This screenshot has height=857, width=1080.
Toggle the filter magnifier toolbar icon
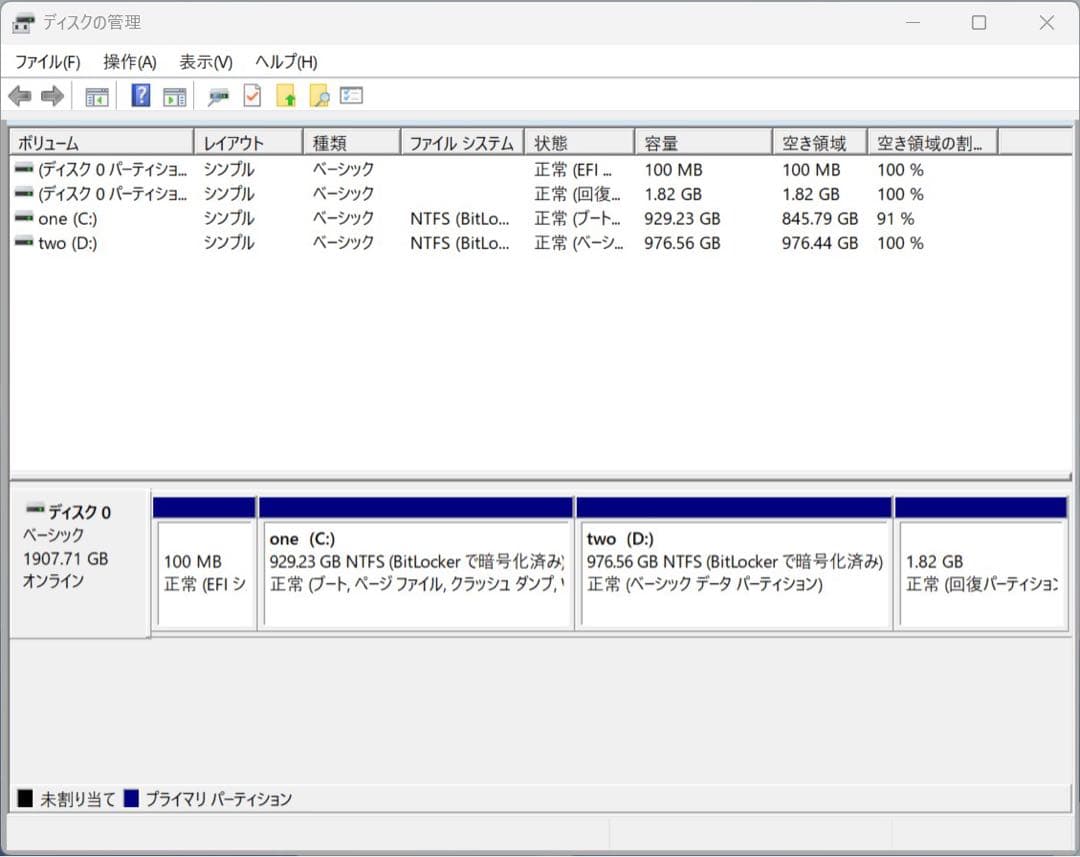218,95
